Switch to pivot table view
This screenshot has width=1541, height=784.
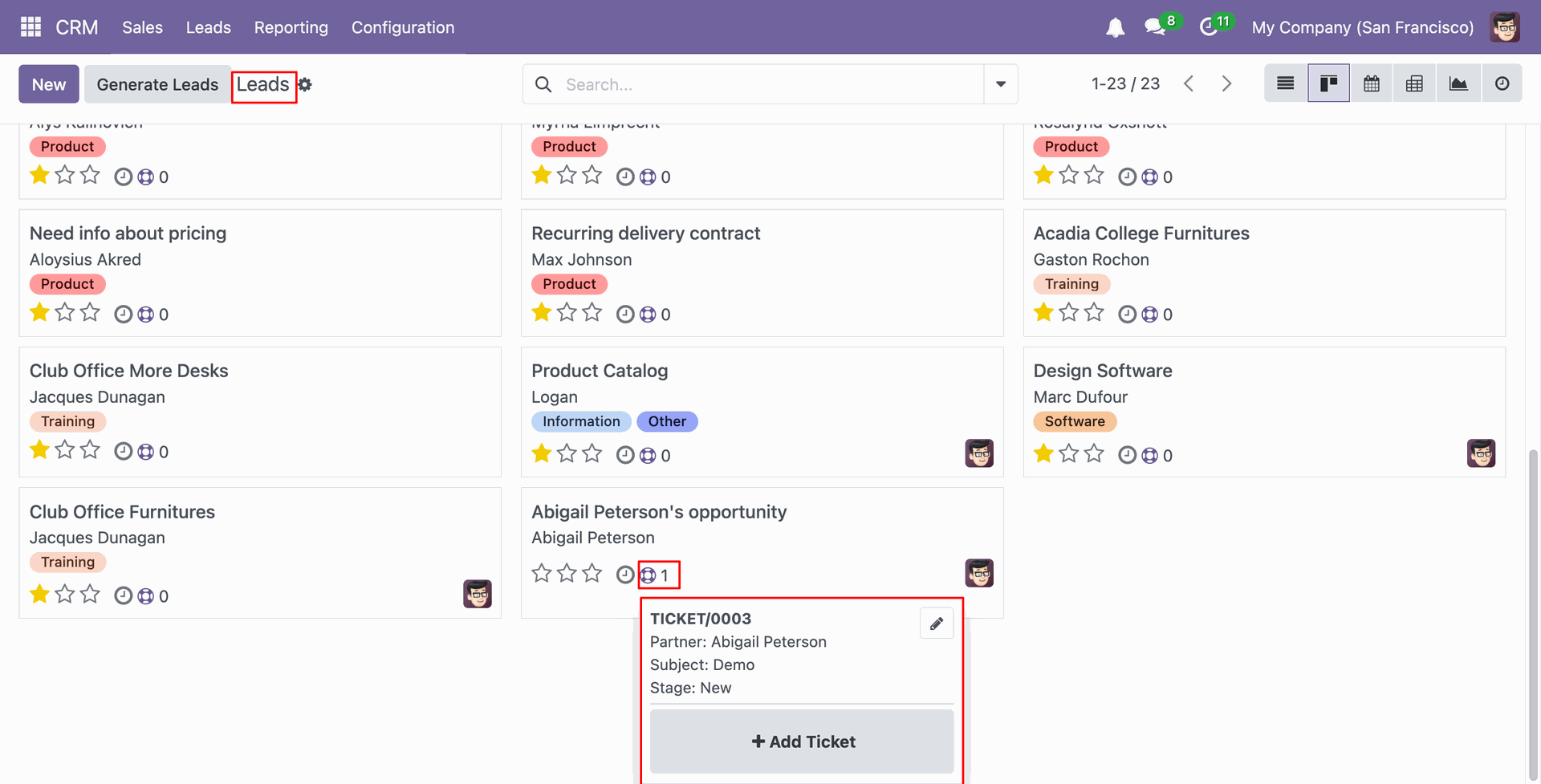[x=1414, y=83]
